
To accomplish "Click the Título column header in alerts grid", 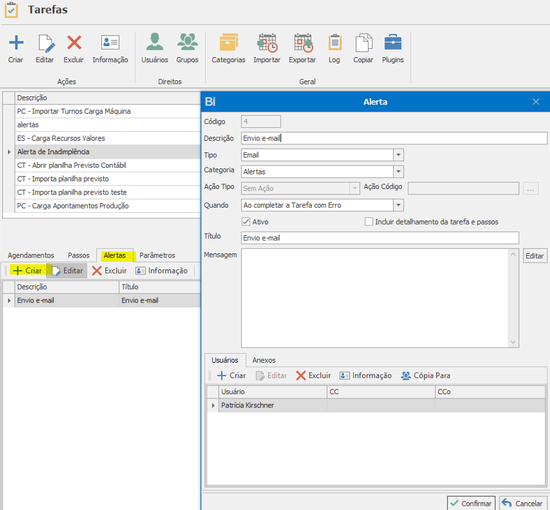I will 160,287.
